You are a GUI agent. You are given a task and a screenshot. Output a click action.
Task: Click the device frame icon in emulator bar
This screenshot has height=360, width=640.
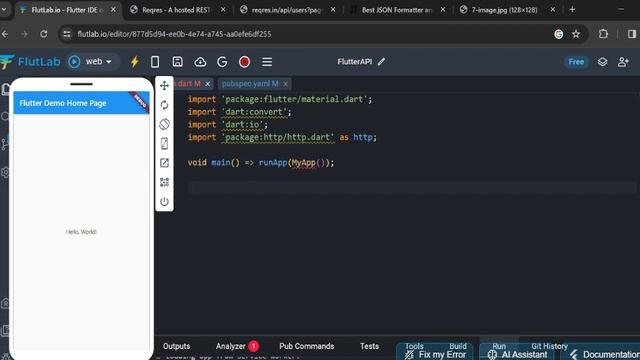[164, 144]
